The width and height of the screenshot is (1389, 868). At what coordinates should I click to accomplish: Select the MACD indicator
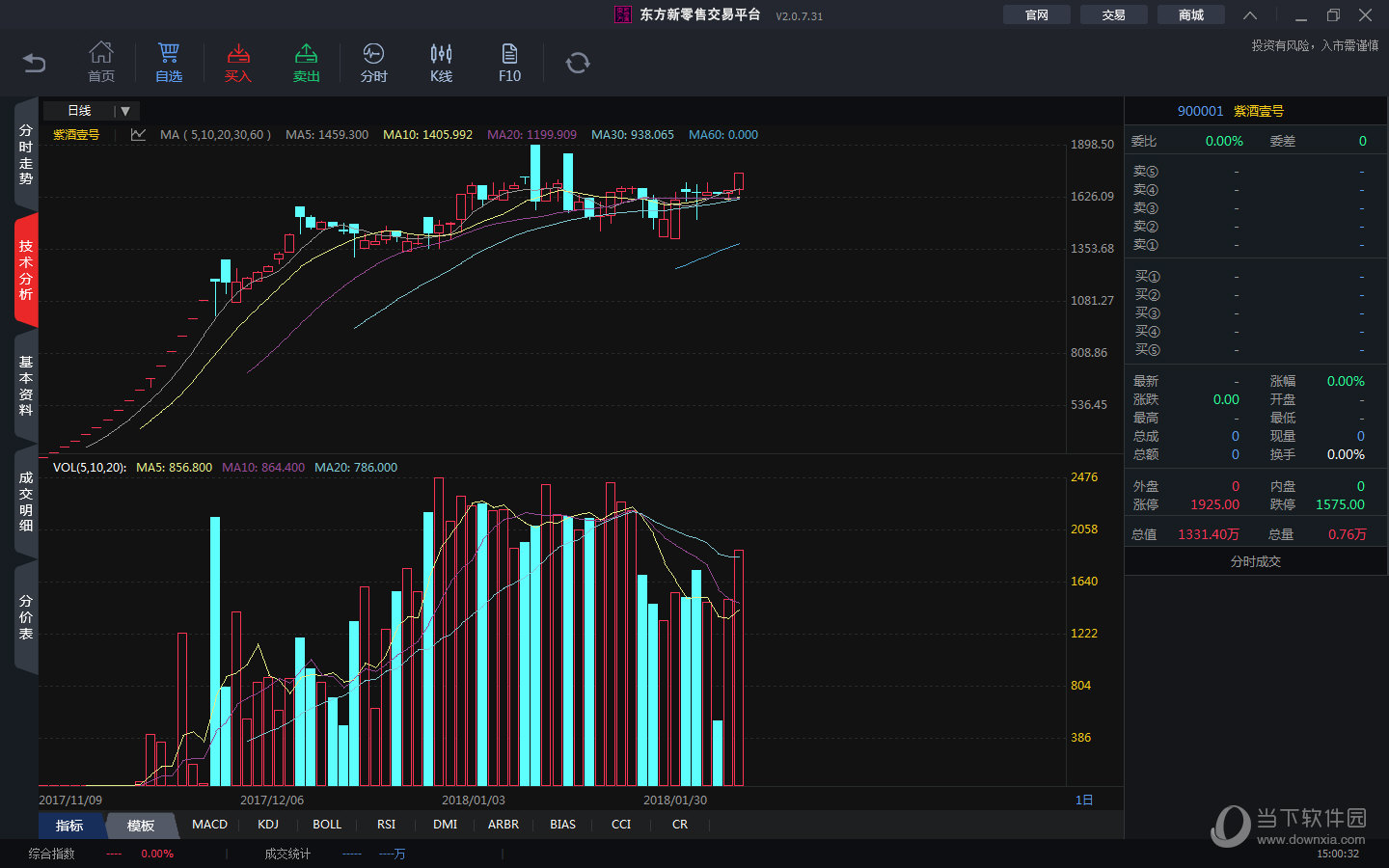(209, 825)
